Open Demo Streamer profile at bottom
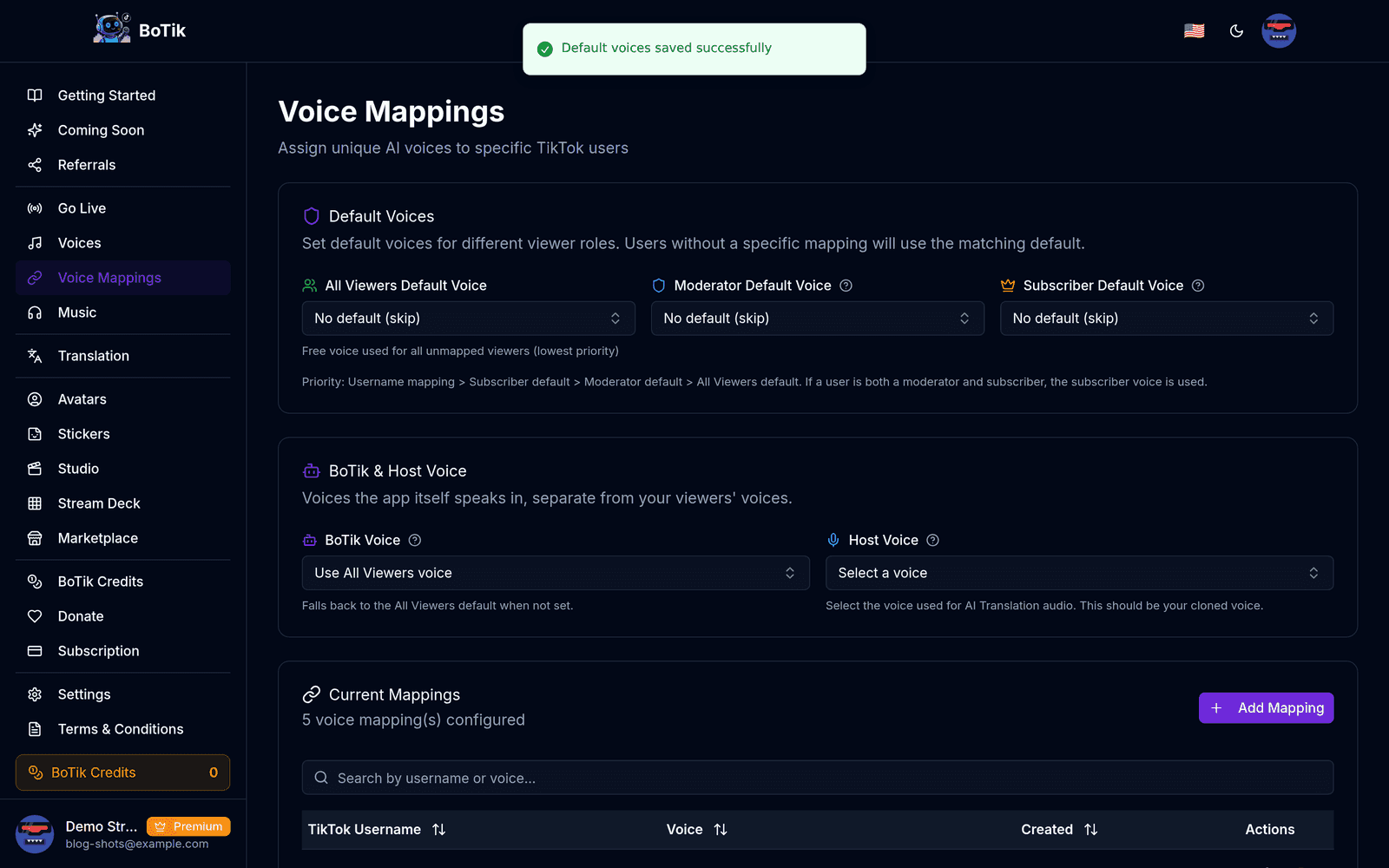This screenshot has height=868, width=1389. click(x=123, y=834)
